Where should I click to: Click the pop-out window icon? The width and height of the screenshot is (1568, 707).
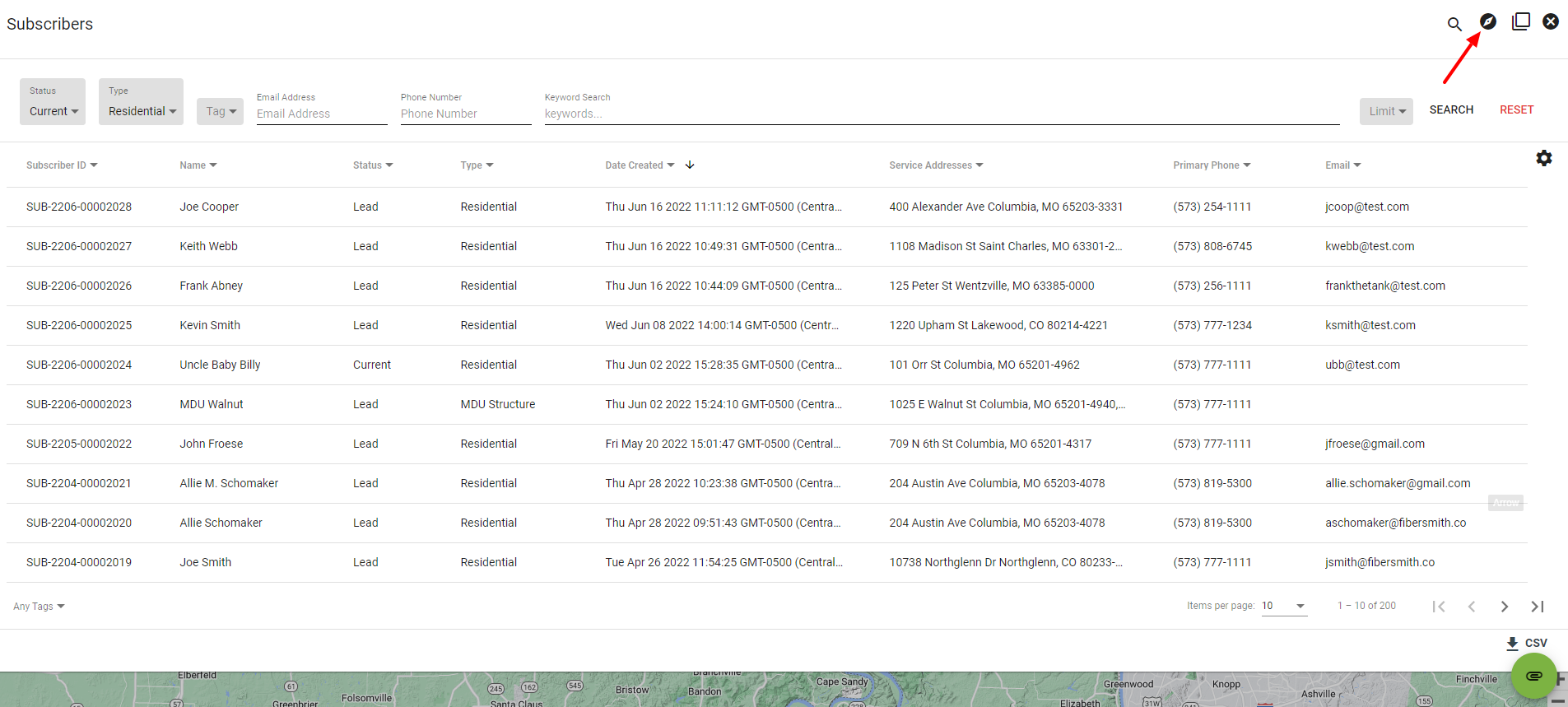click(x=1520, y=21)
